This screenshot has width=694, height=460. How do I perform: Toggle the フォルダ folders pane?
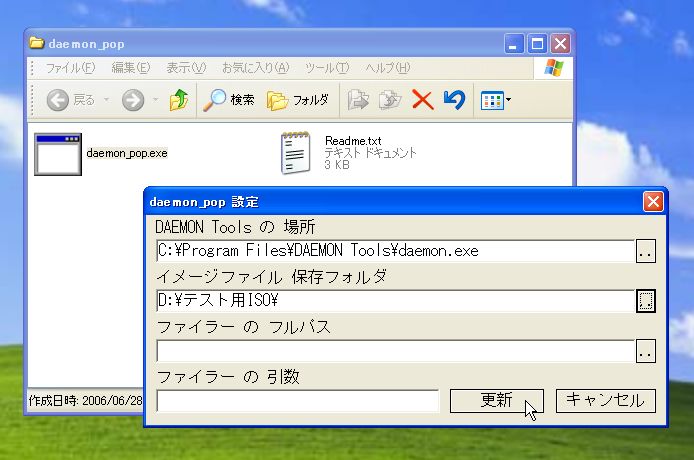point(298,100)
